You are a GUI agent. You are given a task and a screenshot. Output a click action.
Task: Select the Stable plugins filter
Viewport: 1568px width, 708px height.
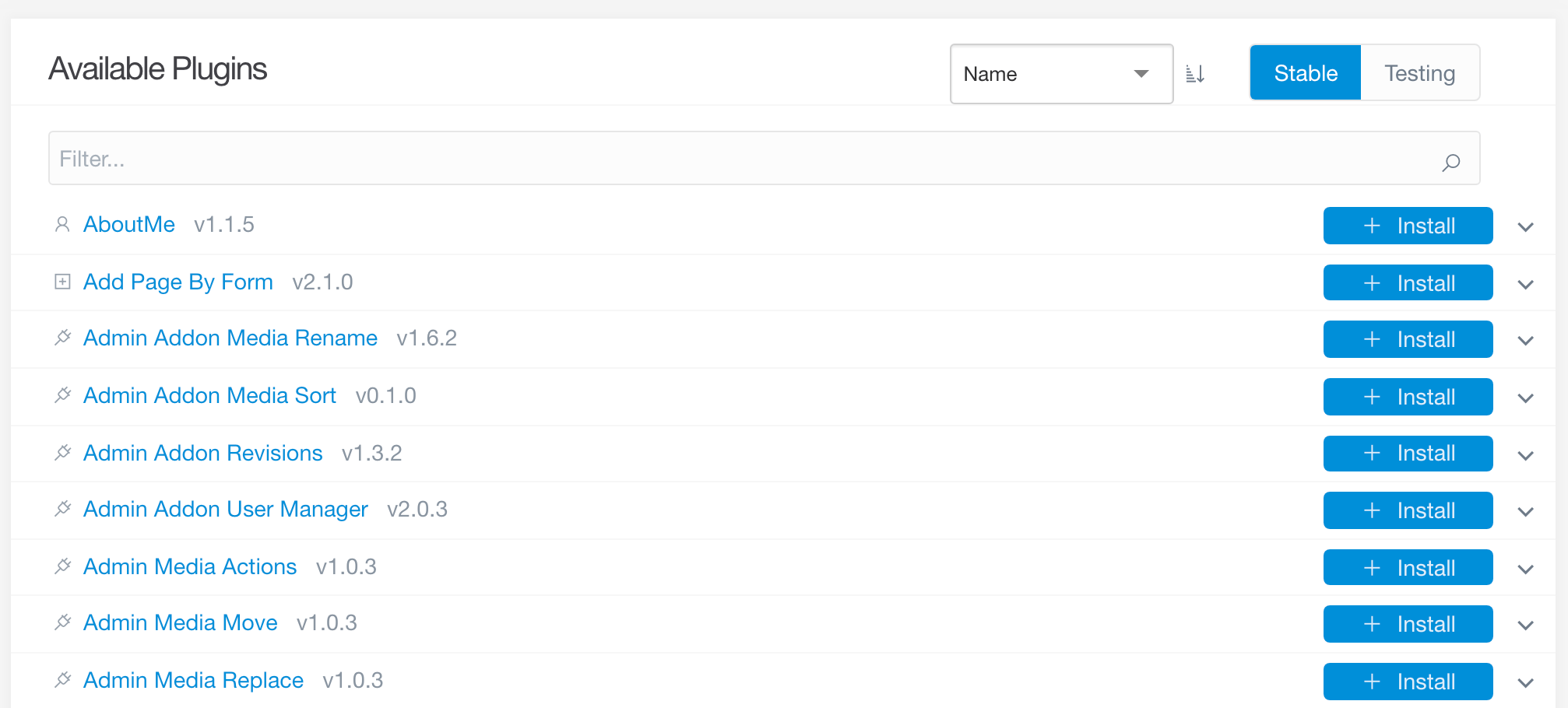point(1305,72)
